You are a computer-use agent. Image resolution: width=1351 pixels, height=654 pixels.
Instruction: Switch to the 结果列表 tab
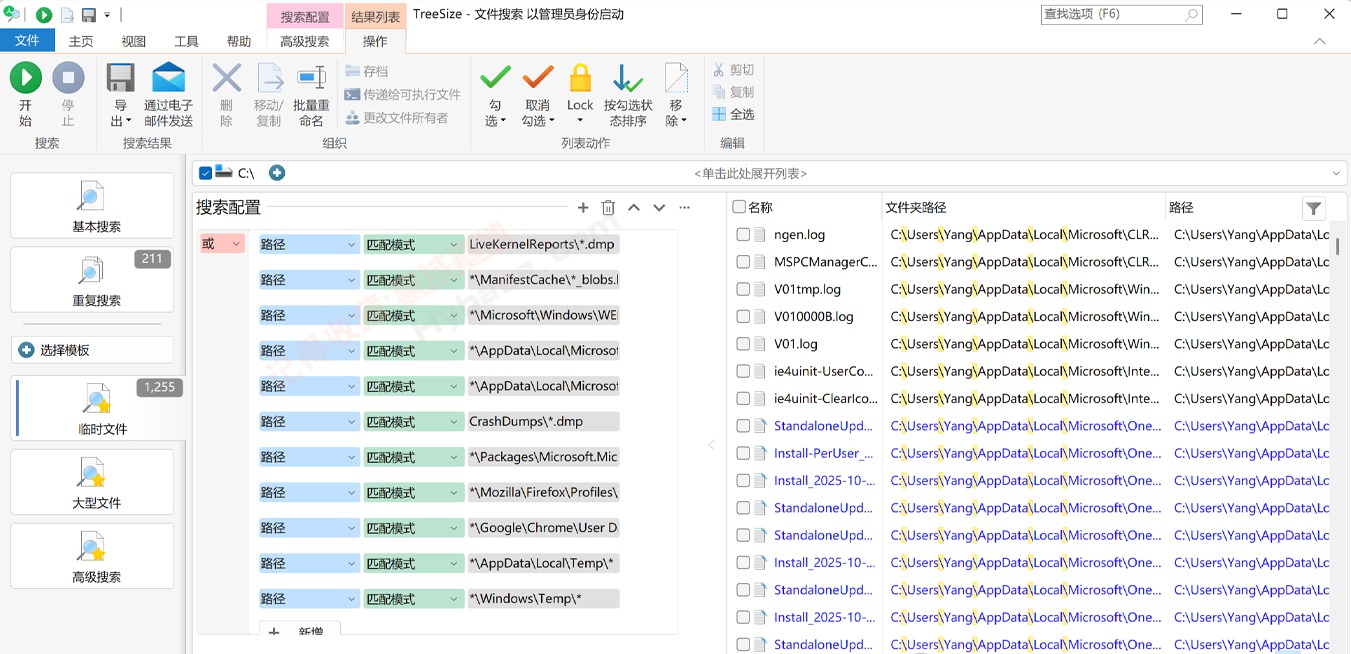[x=374, y=16]
